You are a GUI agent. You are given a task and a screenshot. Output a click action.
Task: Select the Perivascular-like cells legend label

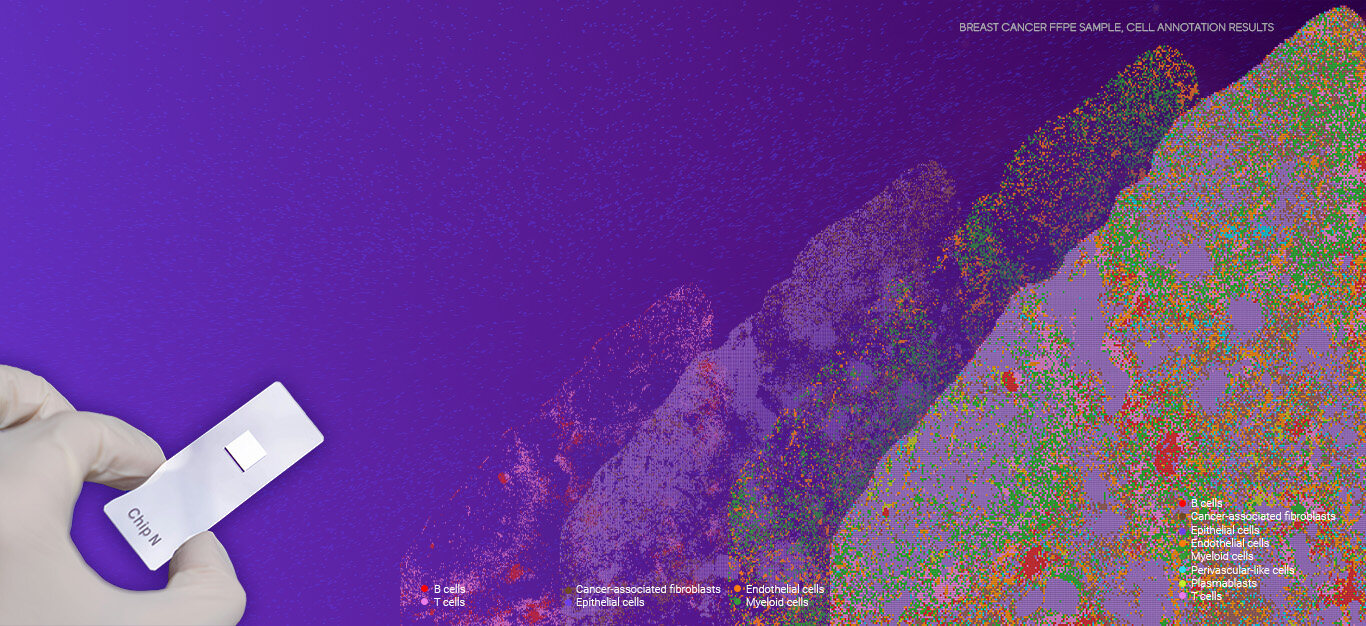1242,570
